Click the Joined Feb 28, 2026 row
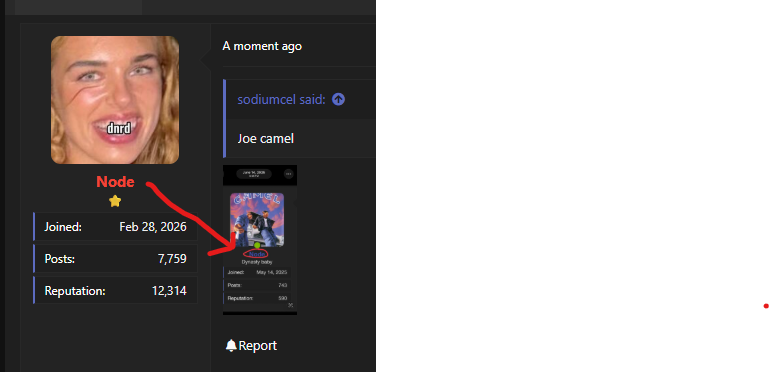 [115, 227]
